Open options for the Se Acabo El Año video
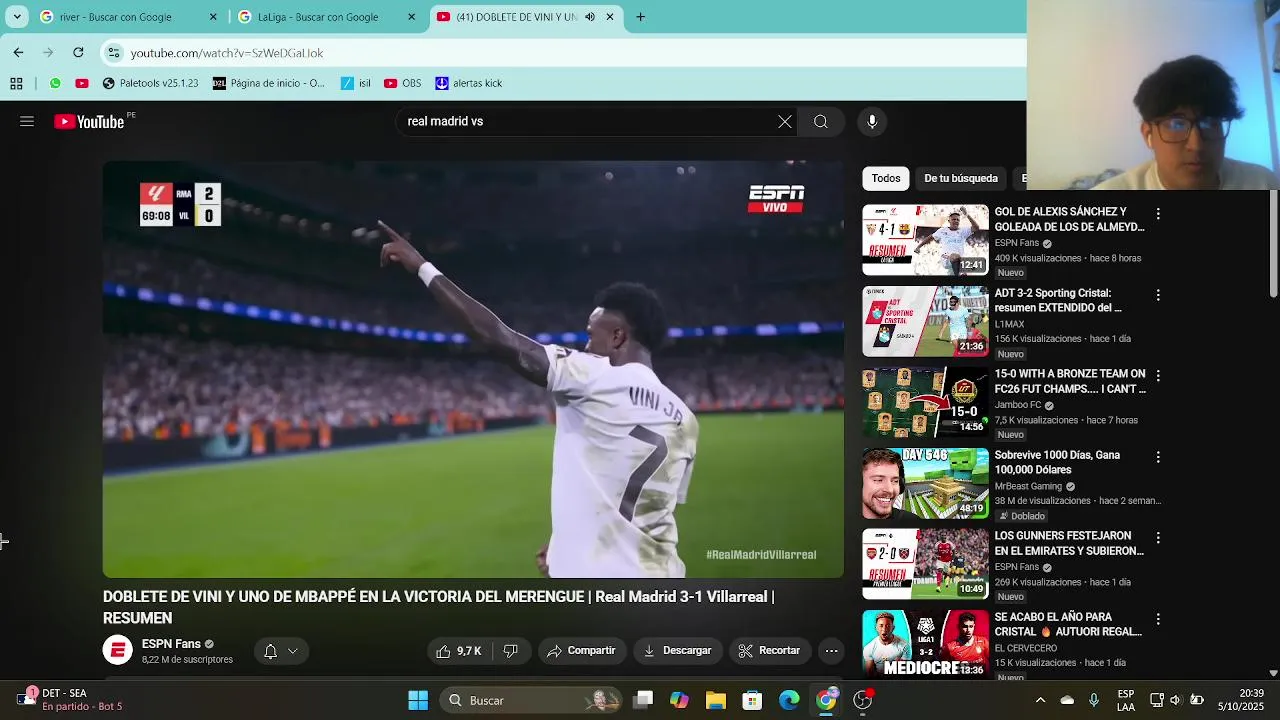This screenshot has width=1280, height=720. click(1158, 619)
